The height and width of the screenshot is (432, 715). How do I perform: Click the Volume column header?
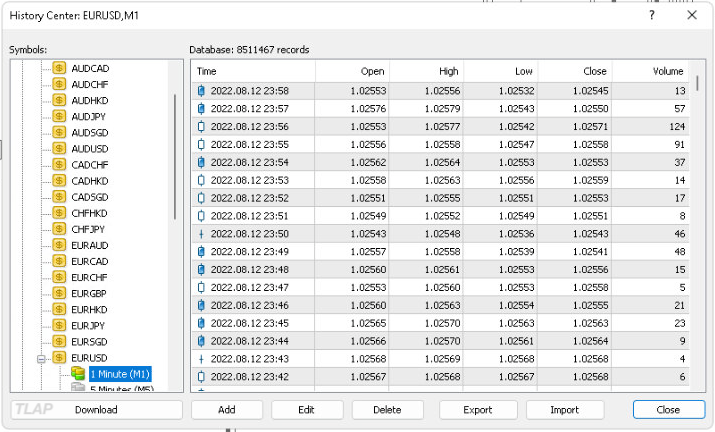(x=651, y=71)
